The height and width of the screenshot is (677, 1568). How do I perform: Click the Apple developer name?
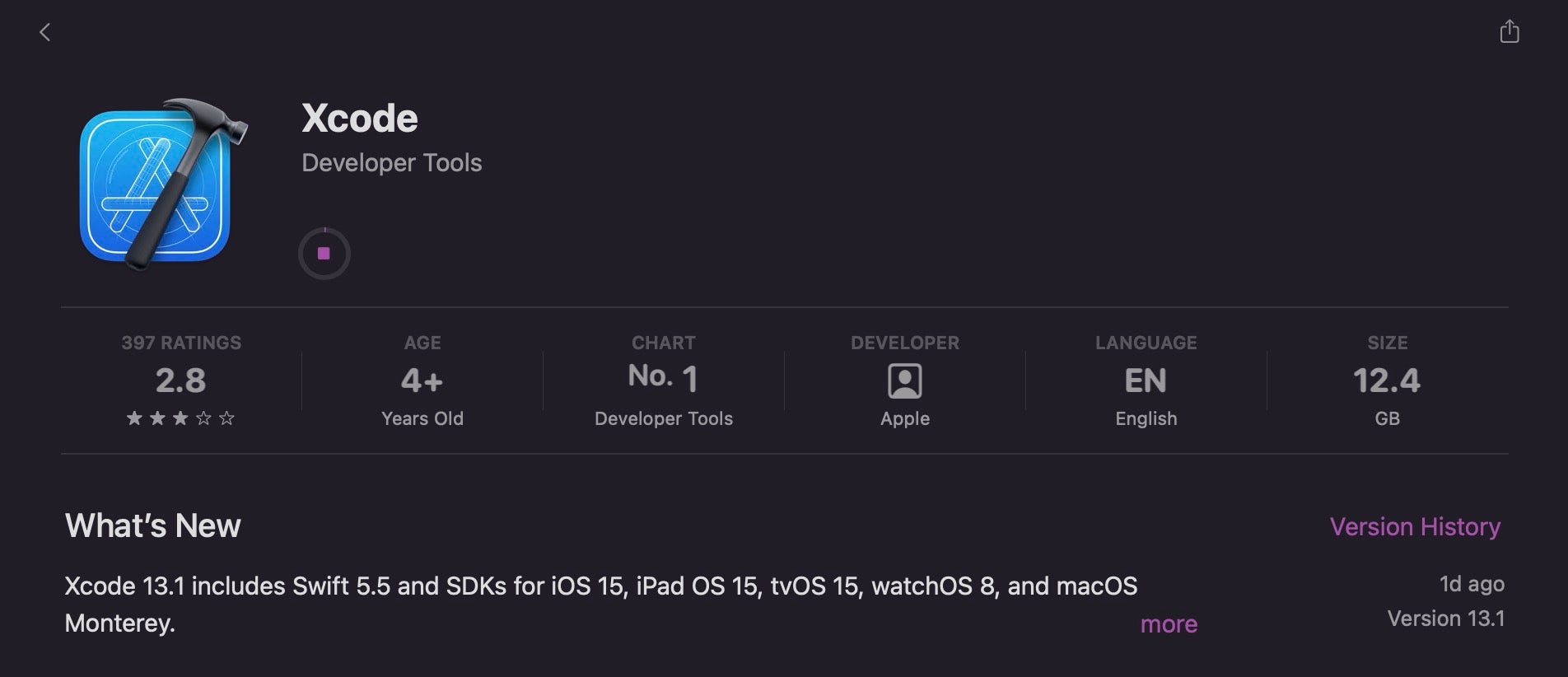(904, 418)
